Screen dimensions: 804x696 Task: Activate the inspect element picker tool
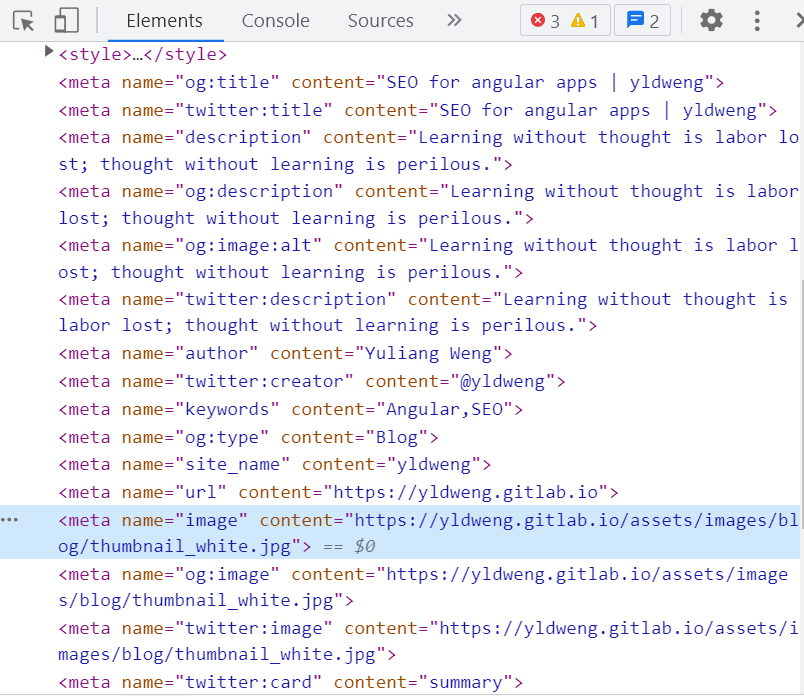click(x=24, y=21)
